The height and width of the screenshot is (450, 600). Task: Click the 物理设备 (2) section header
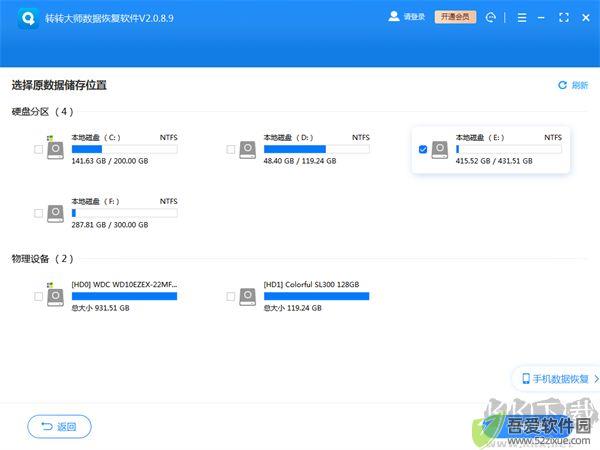coord(42,259)
